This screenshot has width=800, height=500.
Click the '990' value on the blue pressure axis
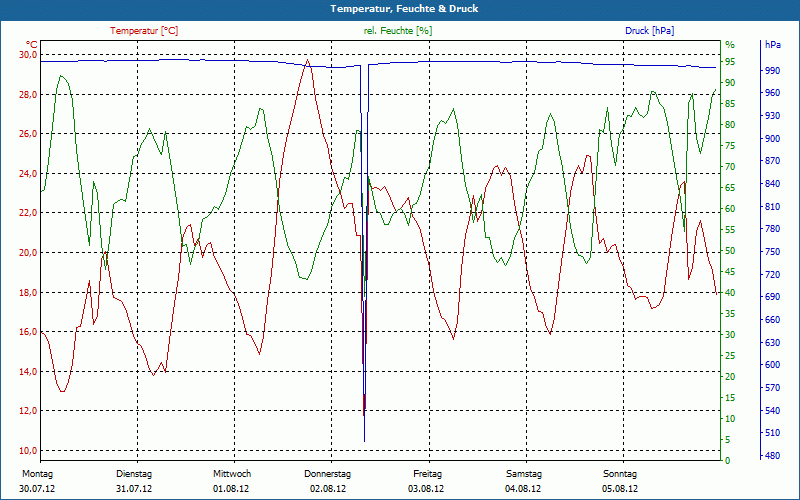pos(772,70)
